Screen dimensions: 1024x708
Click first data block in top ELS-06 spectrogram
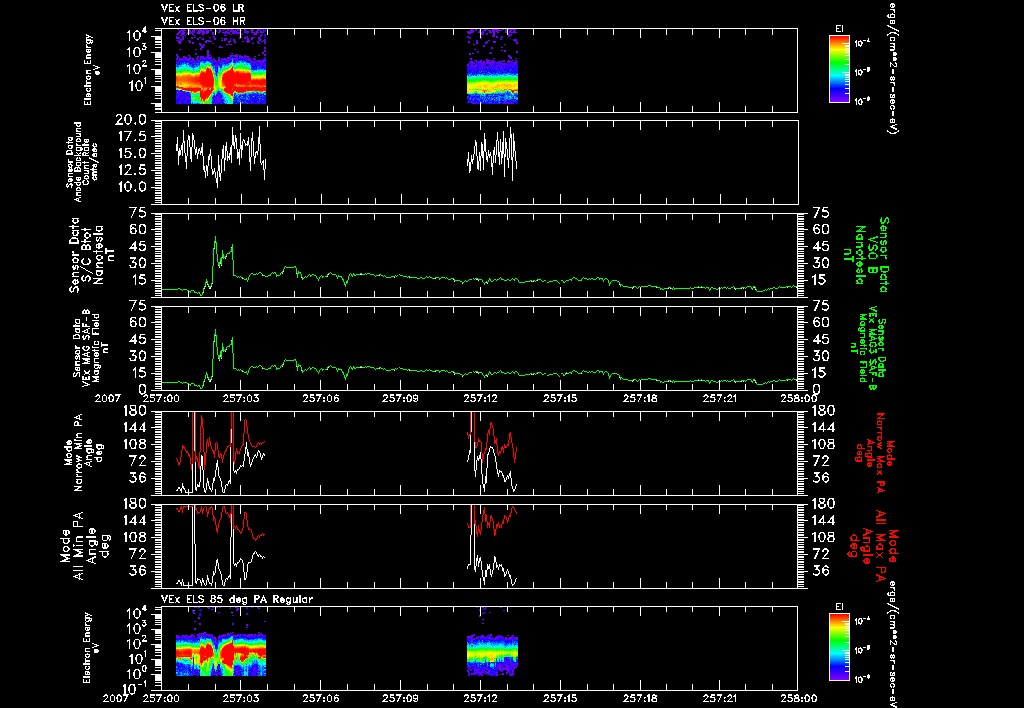click(221, 66)
